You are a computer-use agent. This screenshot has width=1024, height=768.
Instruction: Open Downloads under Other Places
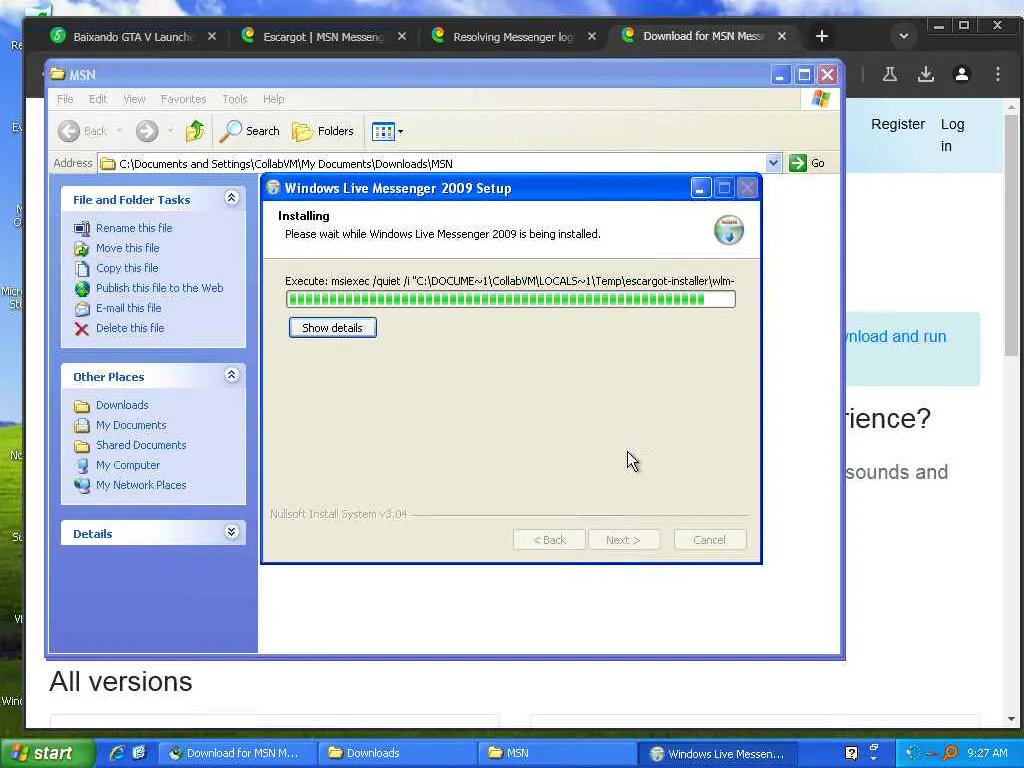click(x=122, y=405)
